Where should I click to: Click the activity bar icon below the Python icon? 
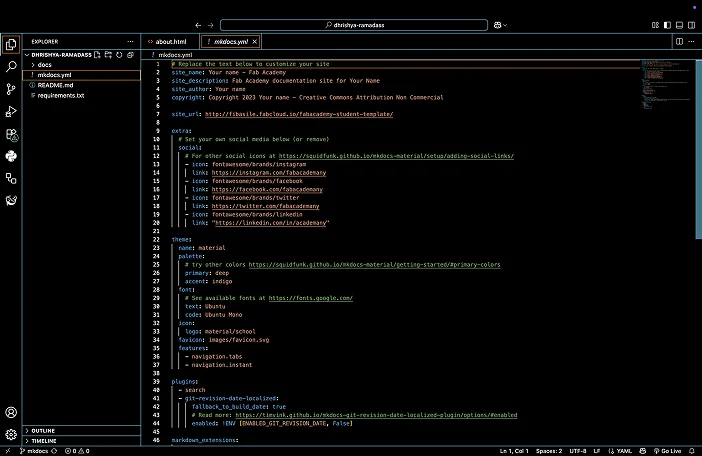coord(11,179)
